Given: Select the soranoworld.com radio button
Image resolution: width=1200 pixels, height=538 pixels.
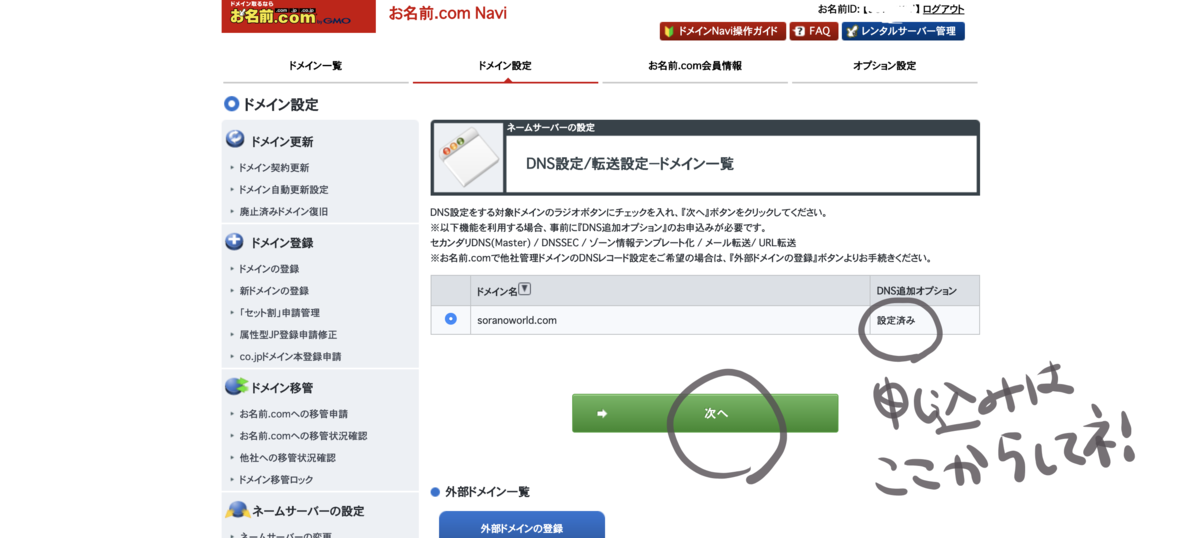Looking at the screenshot, I should point(450,319).
